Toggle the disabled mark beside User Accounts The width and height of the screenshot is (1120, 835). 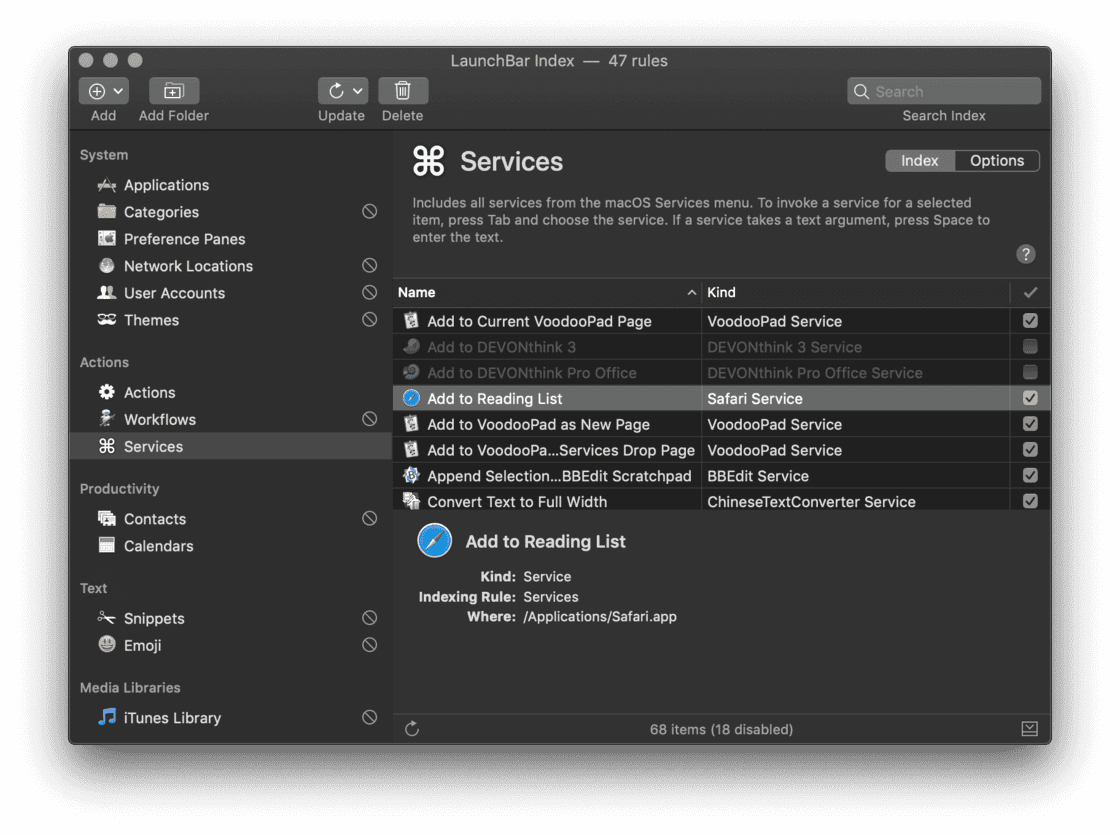[x=369, y=293]
